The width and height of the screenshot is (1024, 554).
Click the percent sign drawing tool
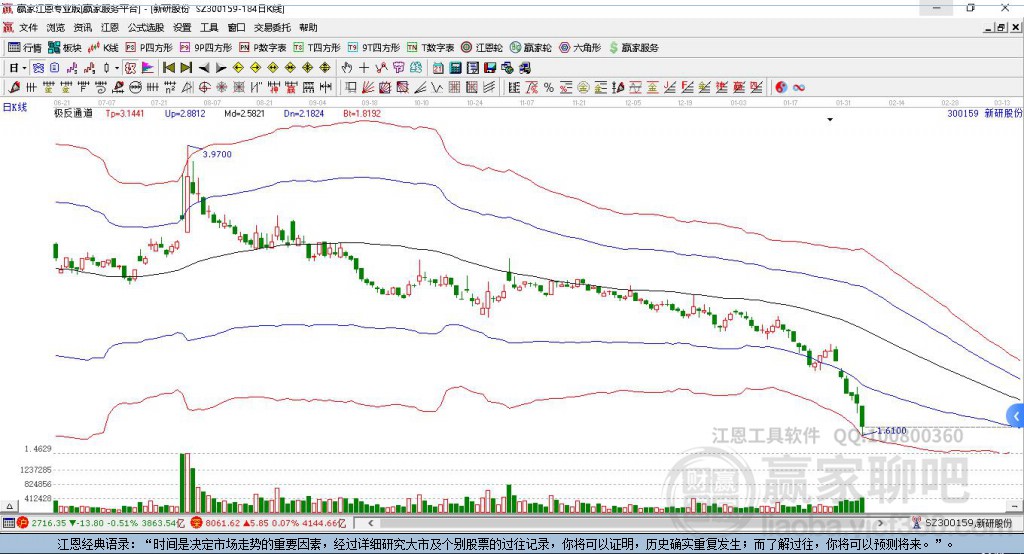click(549, 87)
